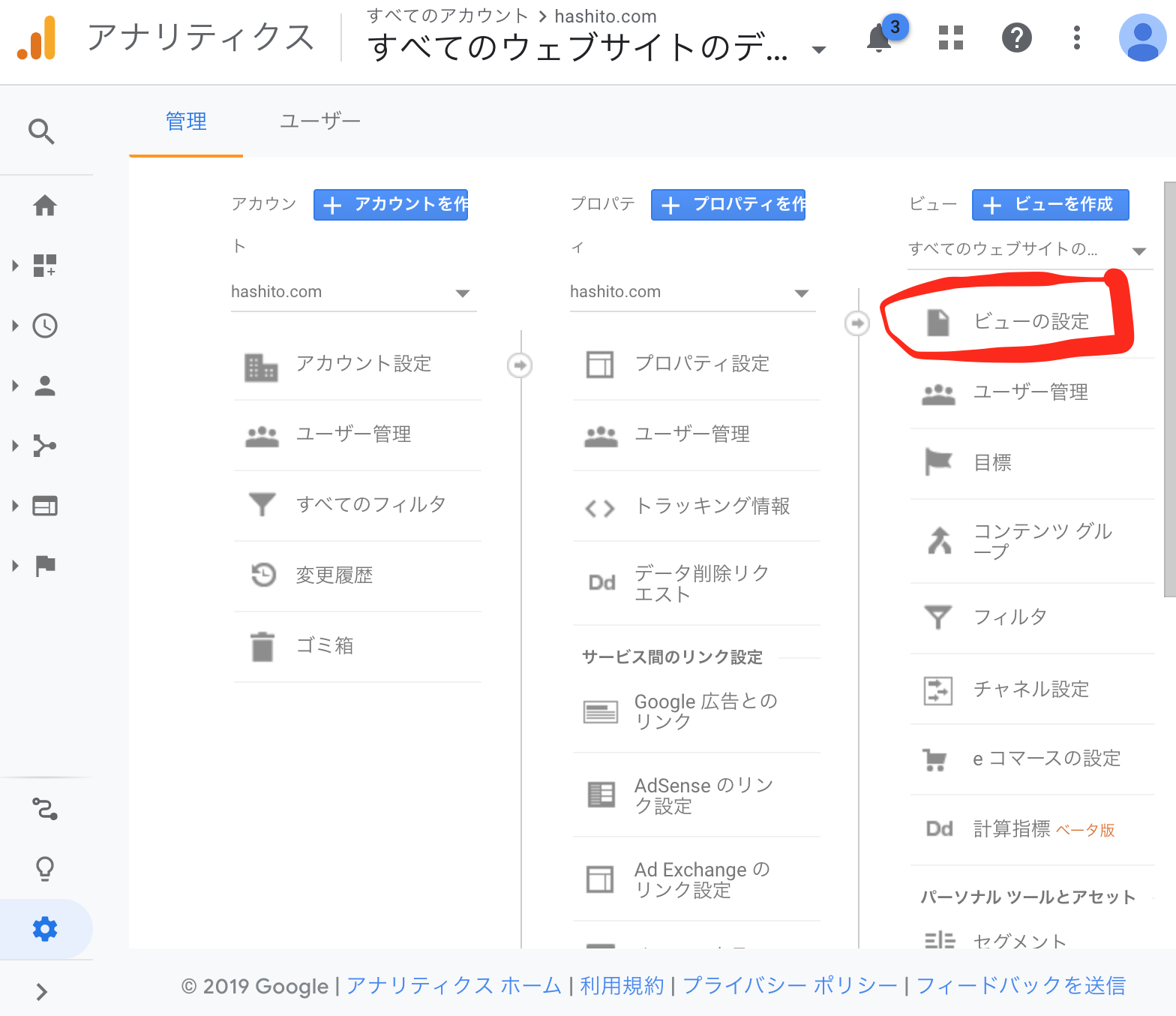Screen dimensions: 1176x1016
Task: Open the header view selector dropdown arrow
Action: pyautogui.click(x=819, y=50)
